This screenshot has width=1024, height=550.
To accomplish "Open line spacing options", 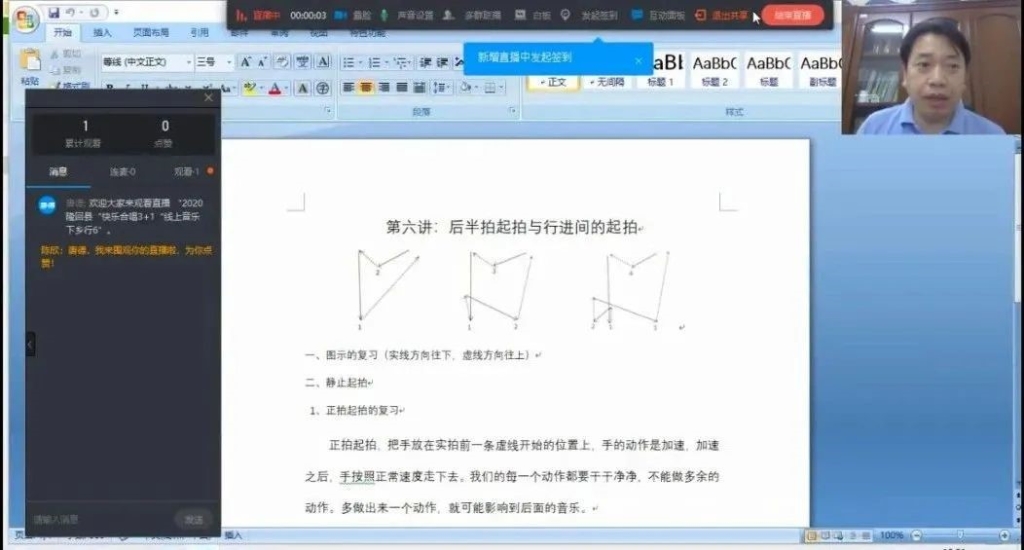I will (x=441, y=88).
